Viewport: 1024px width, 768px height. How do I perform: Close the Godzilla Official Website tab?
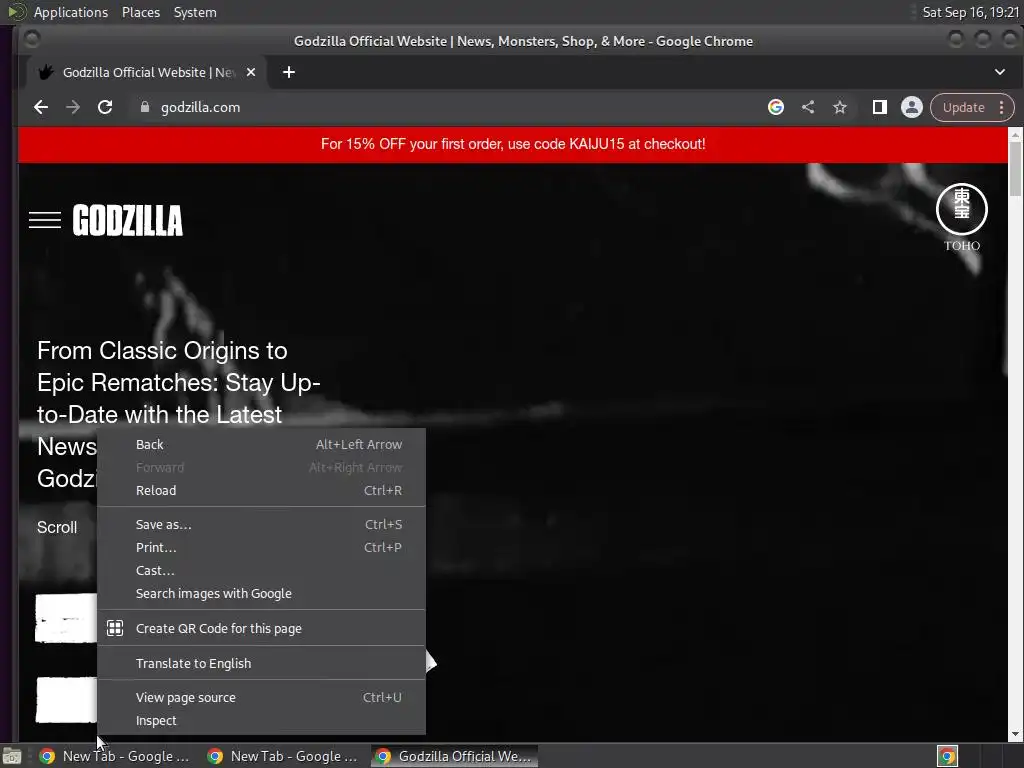pyautogui.click(x=251, y=72)
